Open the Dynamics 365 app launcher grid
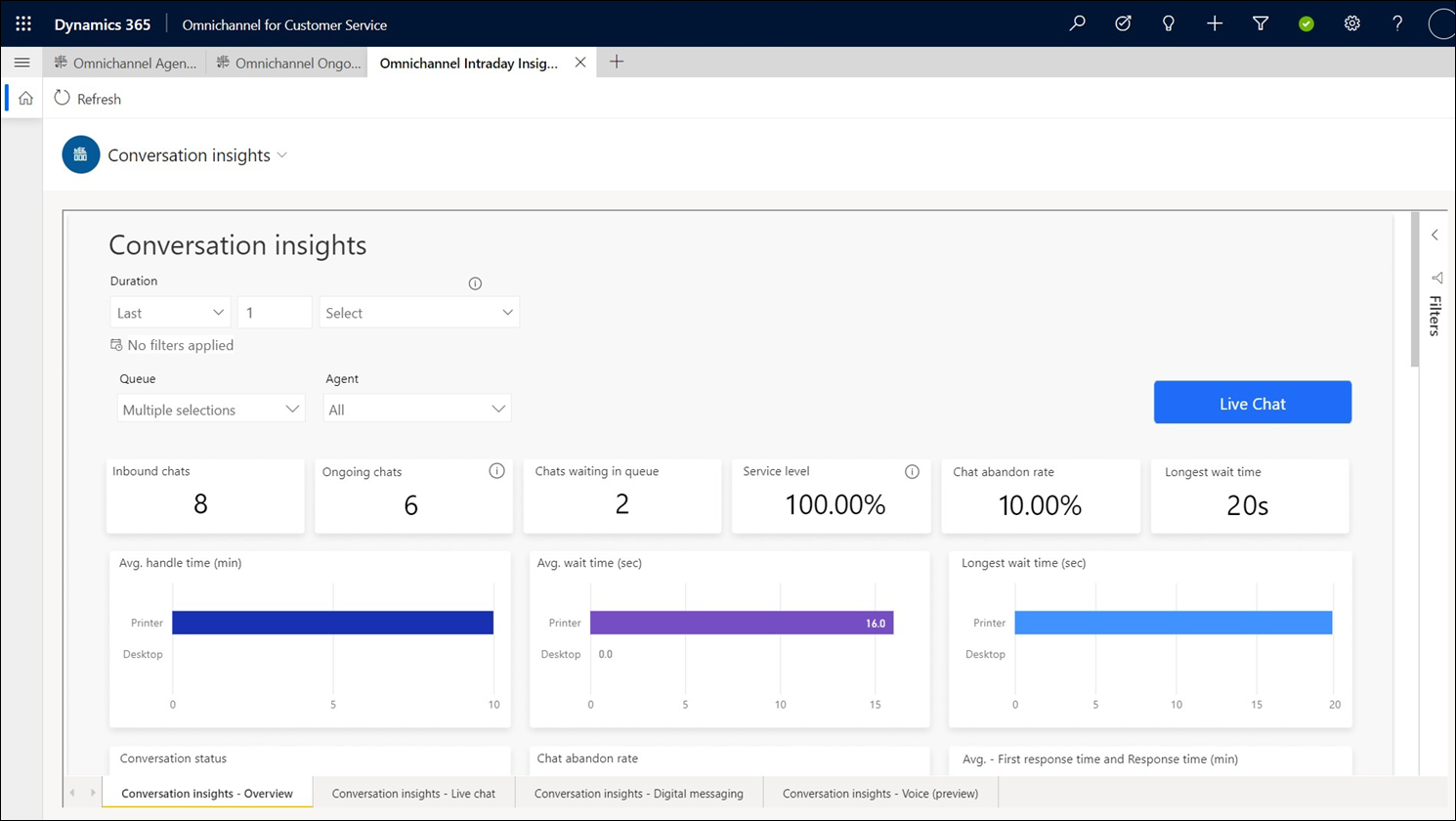This screenshot has width=1456, height=821. 23,23
